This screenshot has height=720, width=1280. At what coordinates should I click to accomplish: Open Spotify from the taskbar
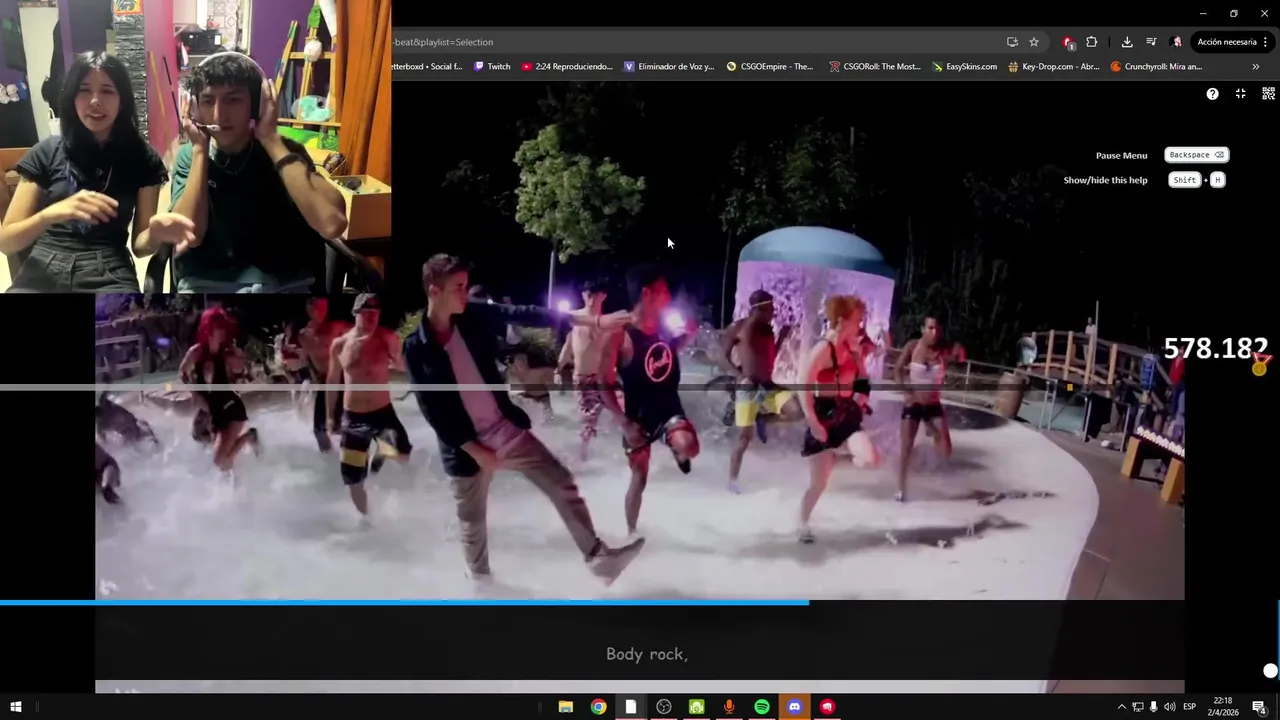(762, 707)
